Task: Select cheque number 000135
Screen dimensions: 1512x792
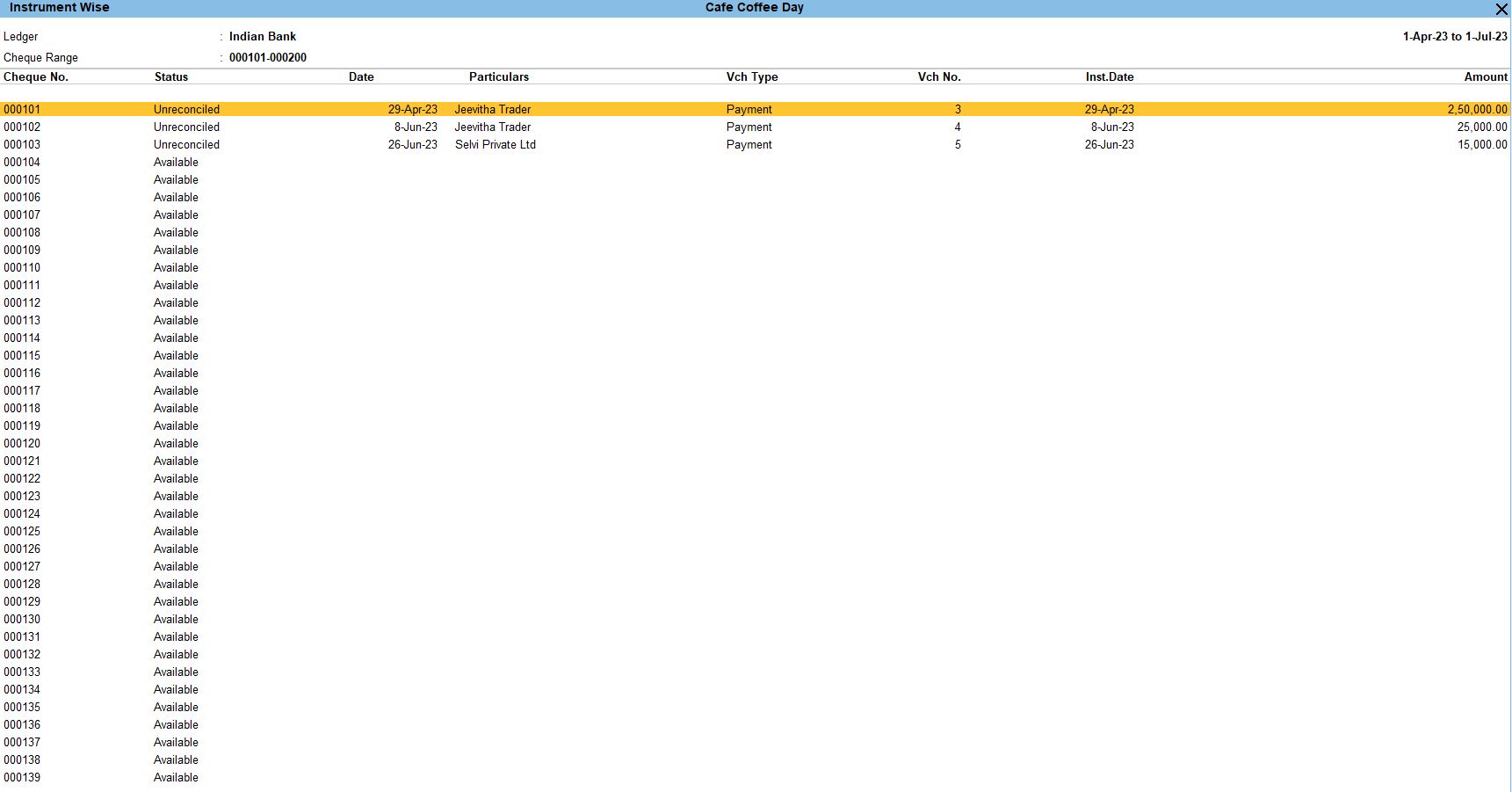Action: pos(22,707)
